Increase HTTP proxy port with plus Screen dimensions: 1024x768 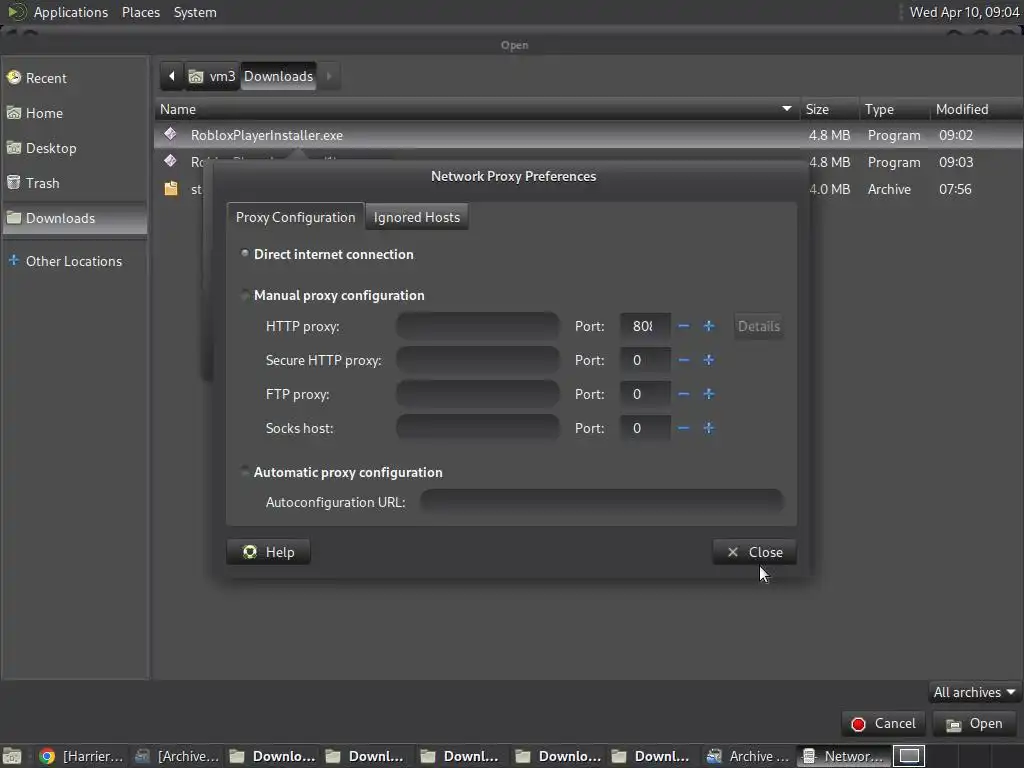click(x=709, y=326)
